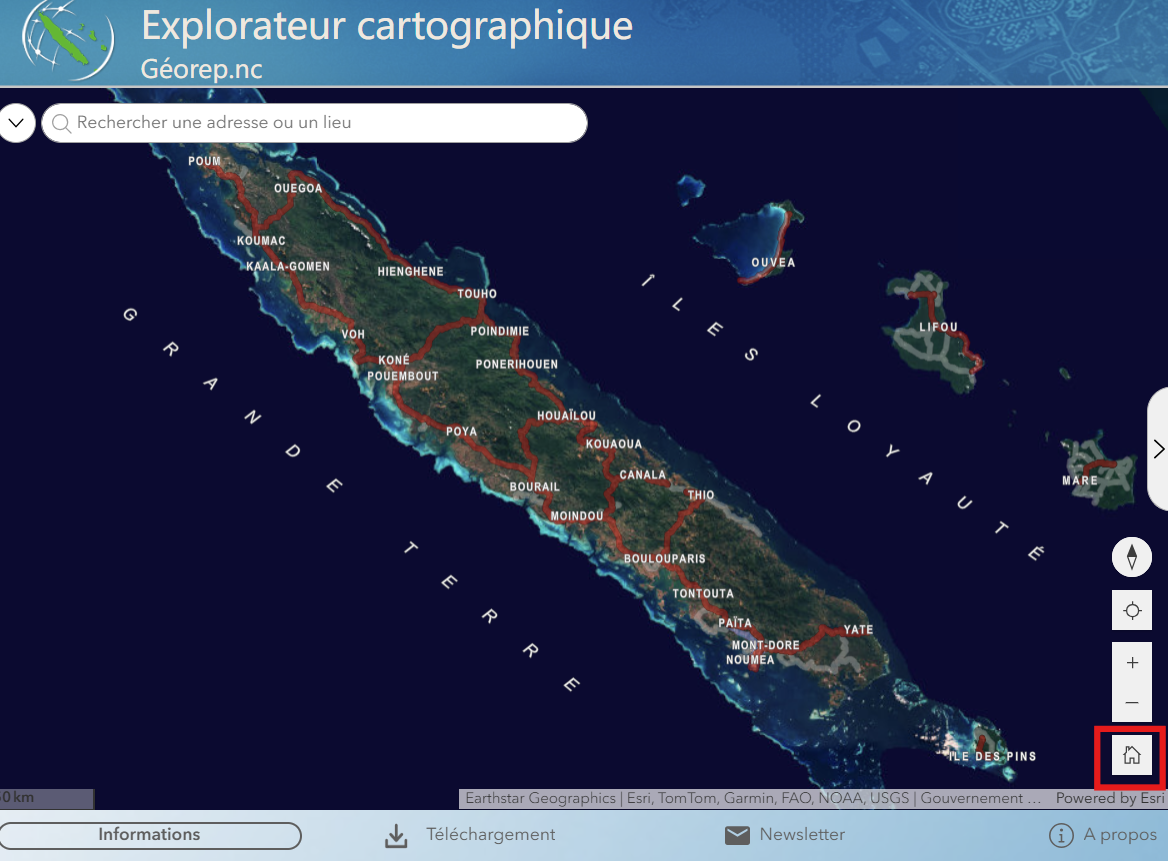The image size is (1168, 861).
Task: Click the BOURAIL town label
Action: pos(534,486)
